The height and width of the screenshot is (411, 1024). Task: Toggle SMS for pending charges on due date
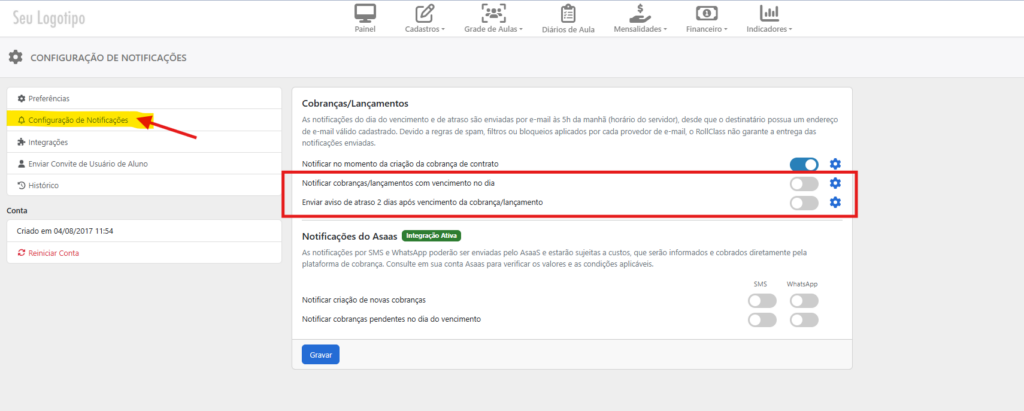(x=762, y=320)
